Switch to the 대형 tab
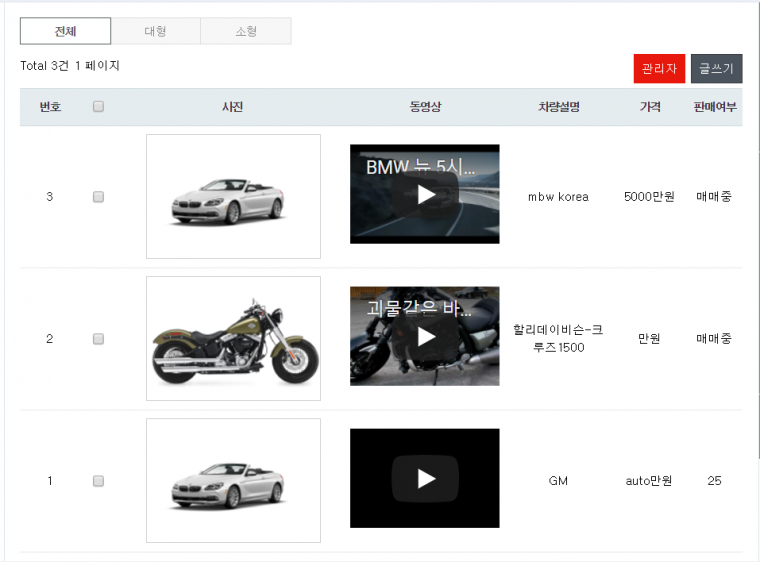 (x=155, y=31)
